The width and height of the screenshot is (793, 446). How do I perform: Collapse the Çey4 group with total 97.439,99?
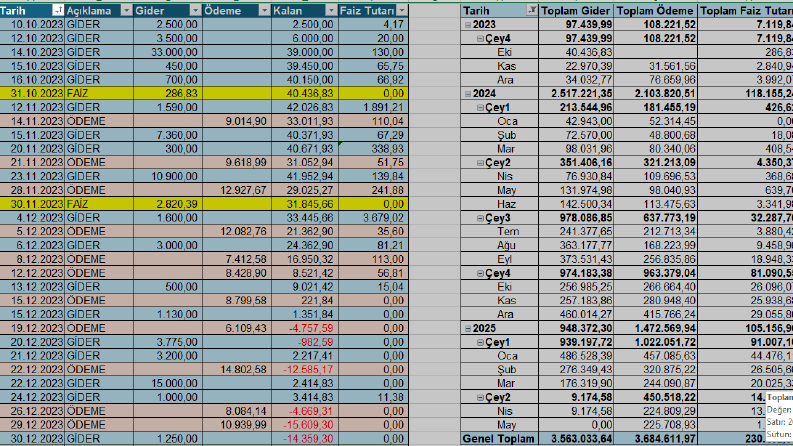point(480,38)
